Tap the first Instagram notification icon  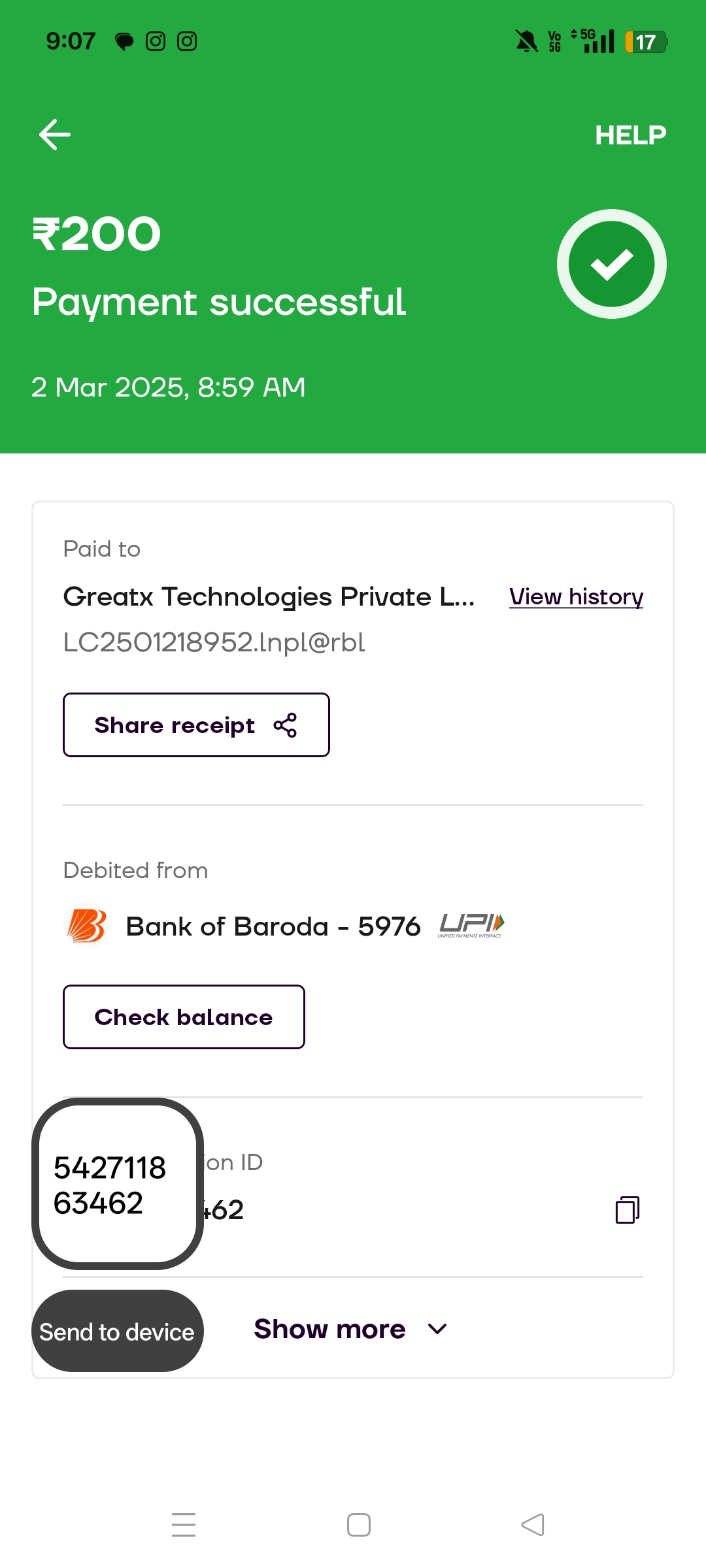156,42
